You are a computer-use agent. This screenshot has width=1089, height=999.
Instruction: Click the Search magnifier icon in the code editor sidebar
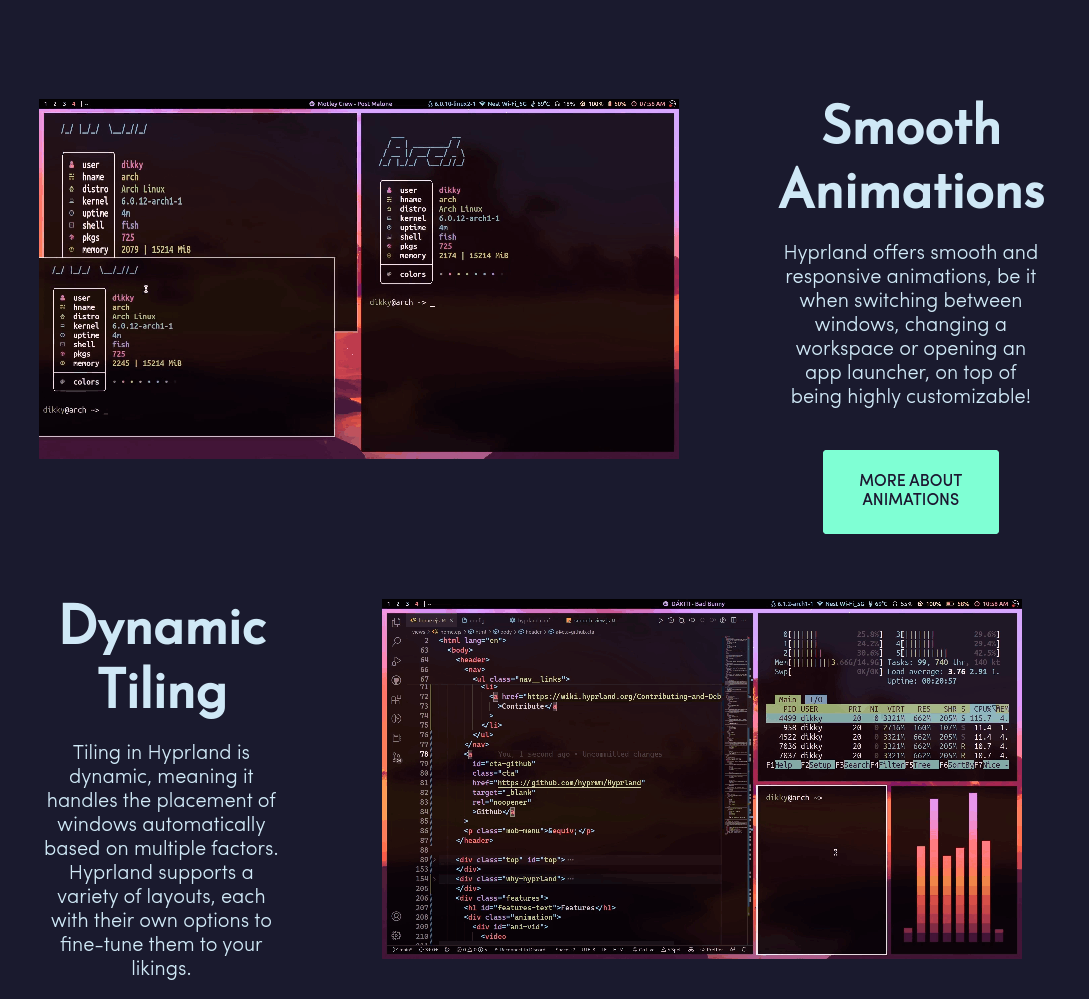point(397,641)
